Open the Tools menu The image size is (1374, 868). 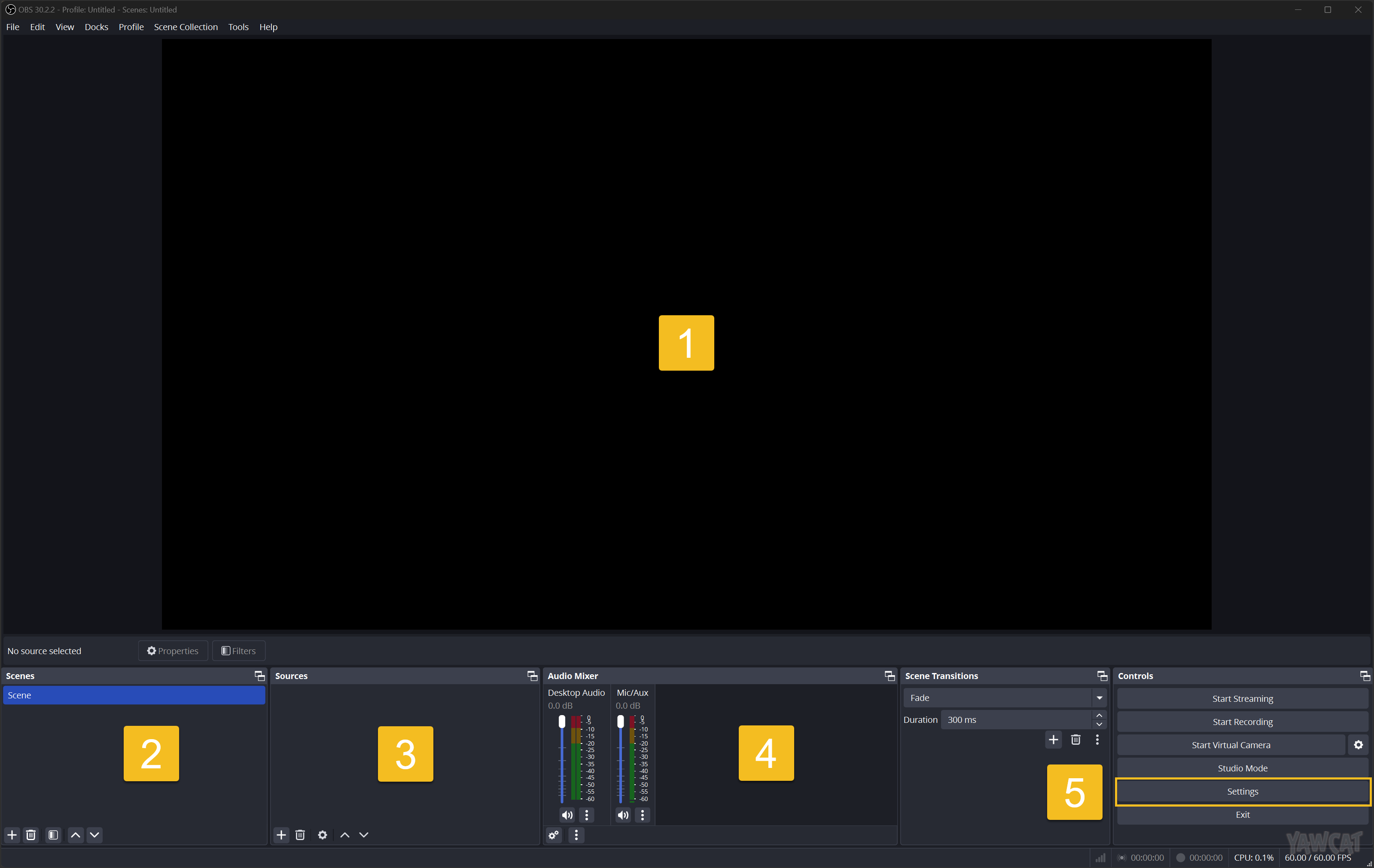pyautogui.click(x=237, y=27)
